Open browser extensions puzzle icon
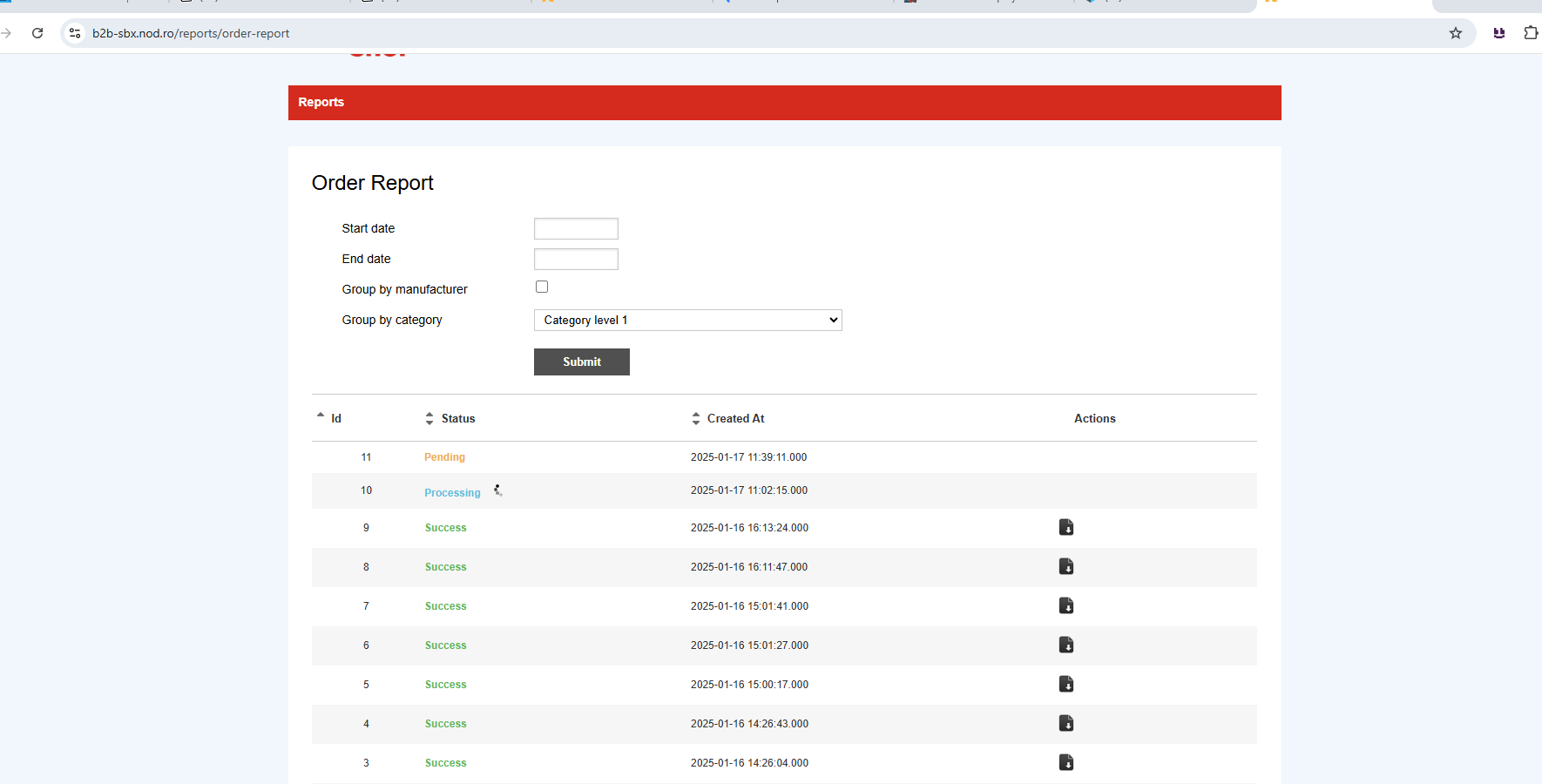 pos(1530,33)
